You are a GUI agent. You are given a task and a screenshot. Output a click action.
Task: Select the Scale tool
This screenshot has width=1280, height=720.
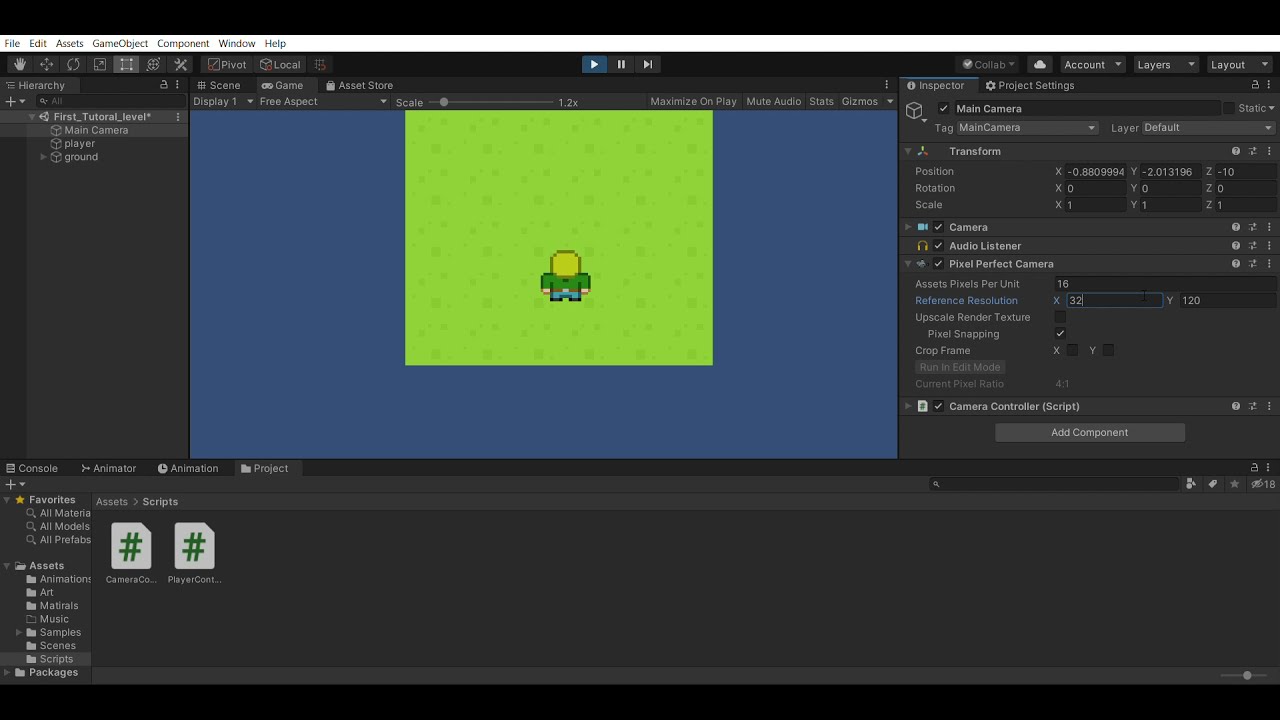coord(100,64)
